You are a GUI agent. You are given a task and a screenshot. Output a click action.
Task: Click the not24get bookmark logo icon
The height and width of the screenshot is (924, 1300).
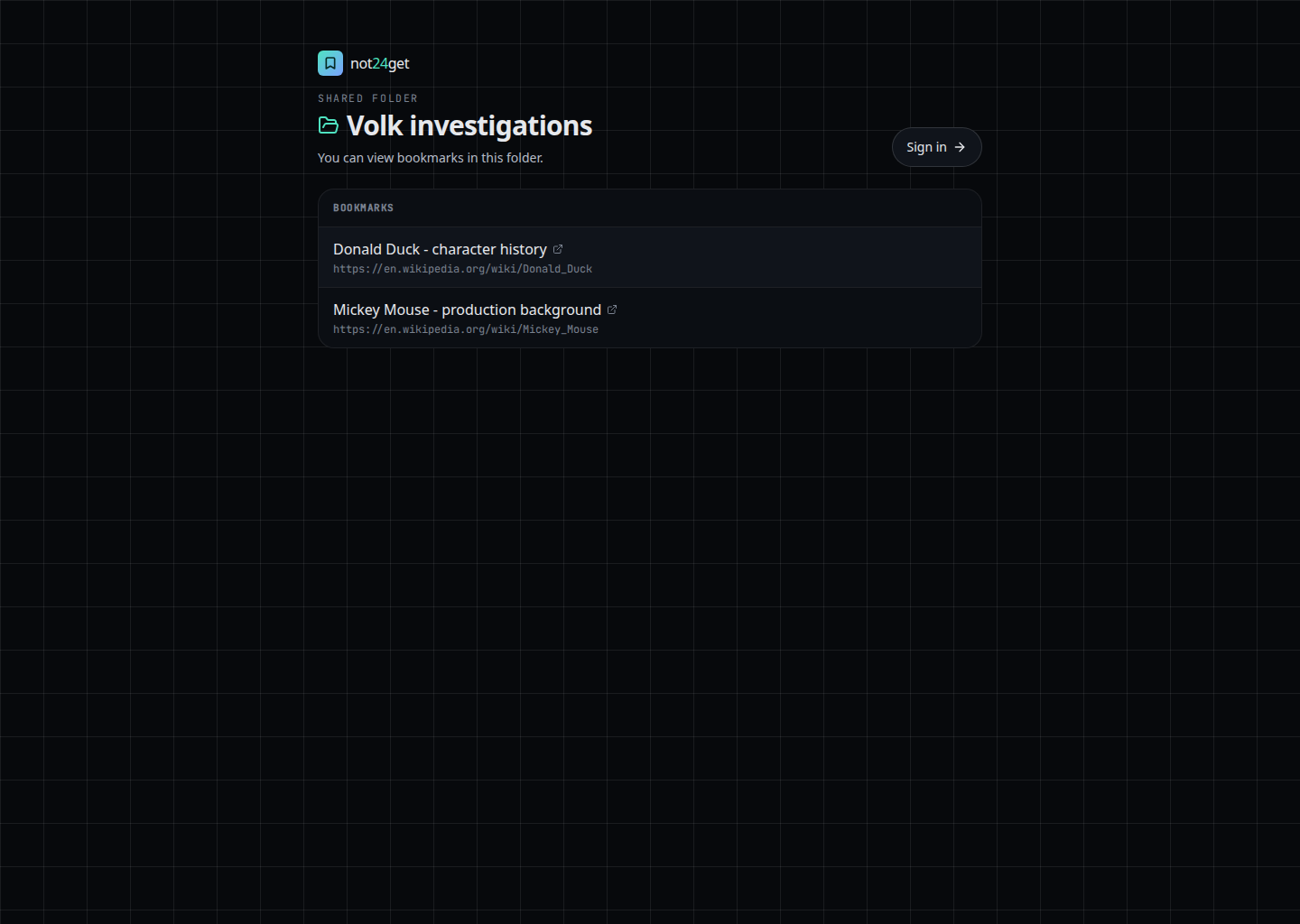tap(330, 63)
